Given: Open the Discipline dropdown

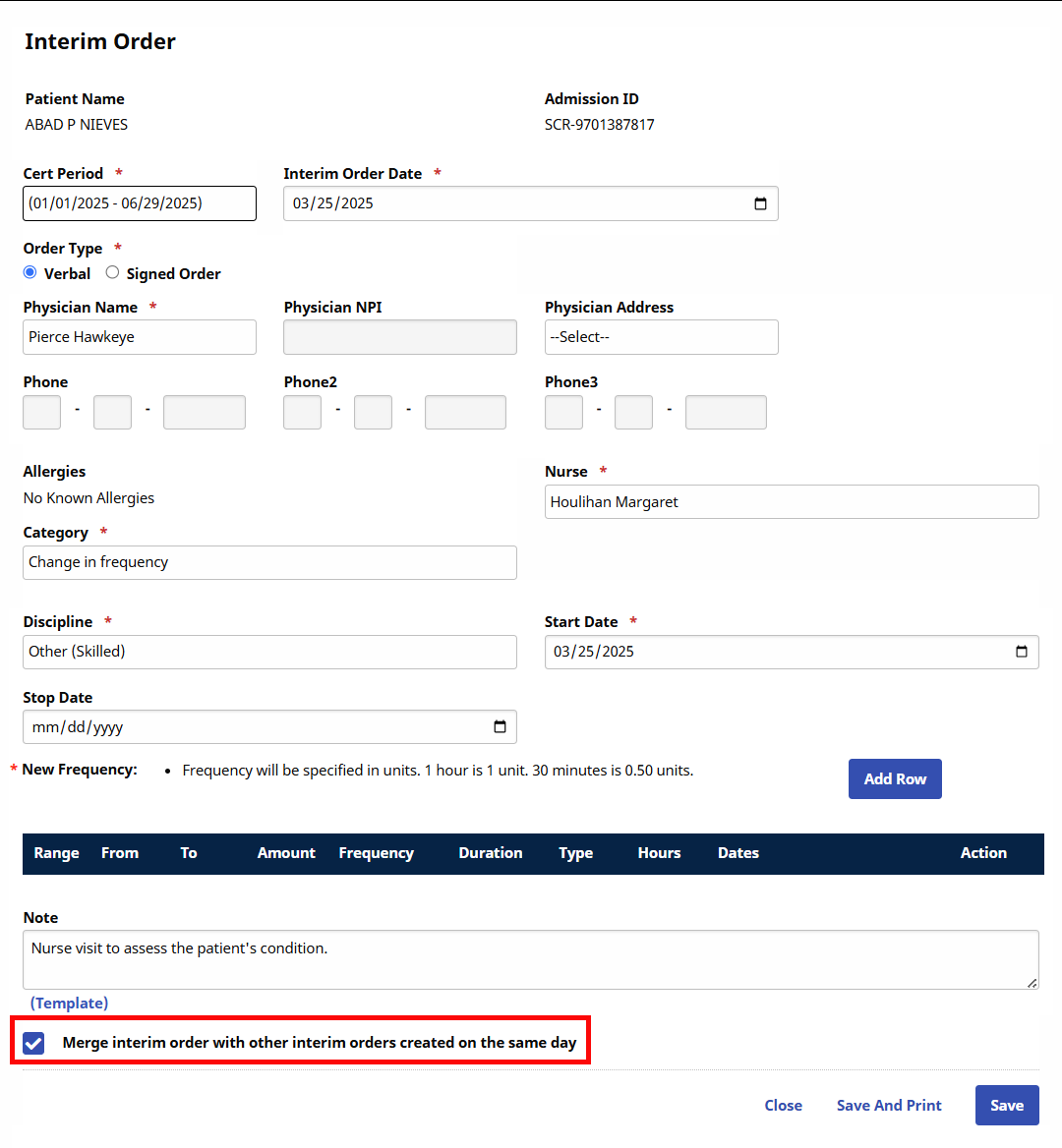Looking at the screenshot, I should click(269, 652).
